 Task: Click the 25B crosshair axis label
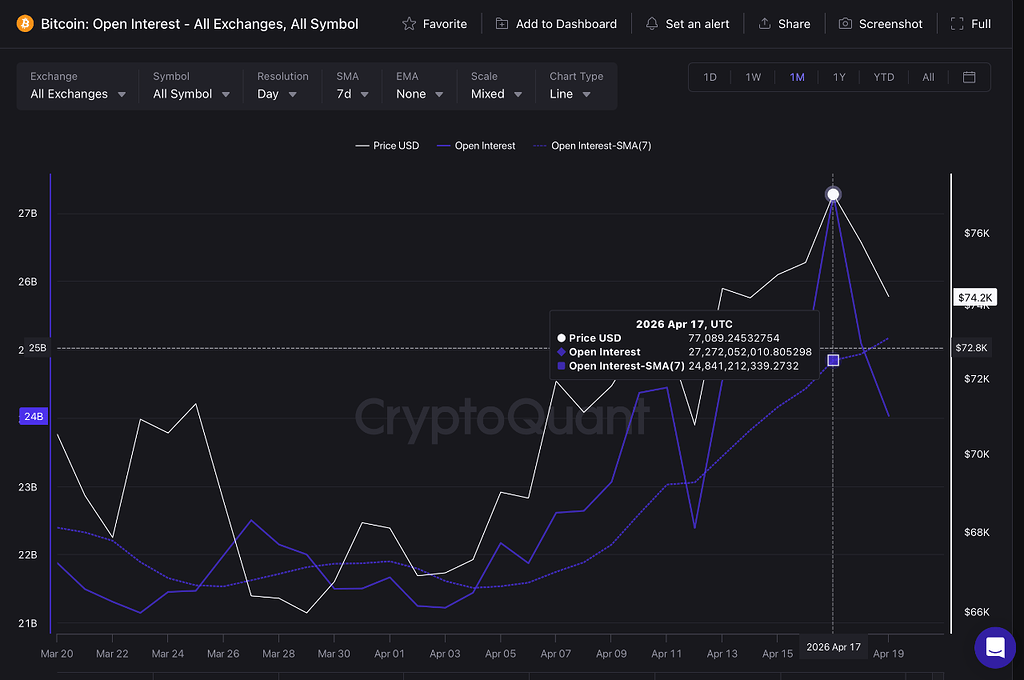point(38,348)
